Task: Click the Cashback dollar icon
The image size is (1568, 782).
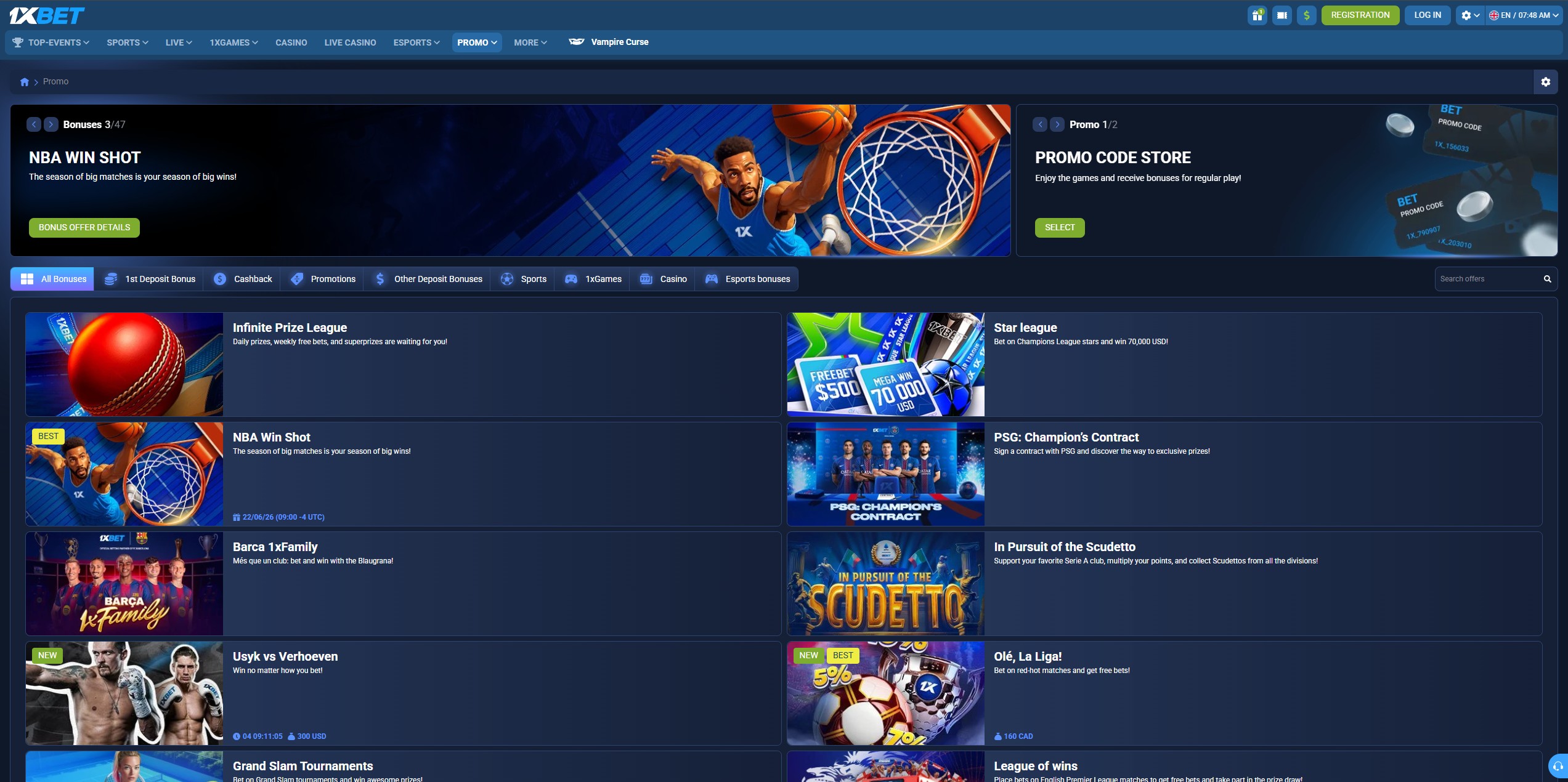Action: tap(220, 279)
